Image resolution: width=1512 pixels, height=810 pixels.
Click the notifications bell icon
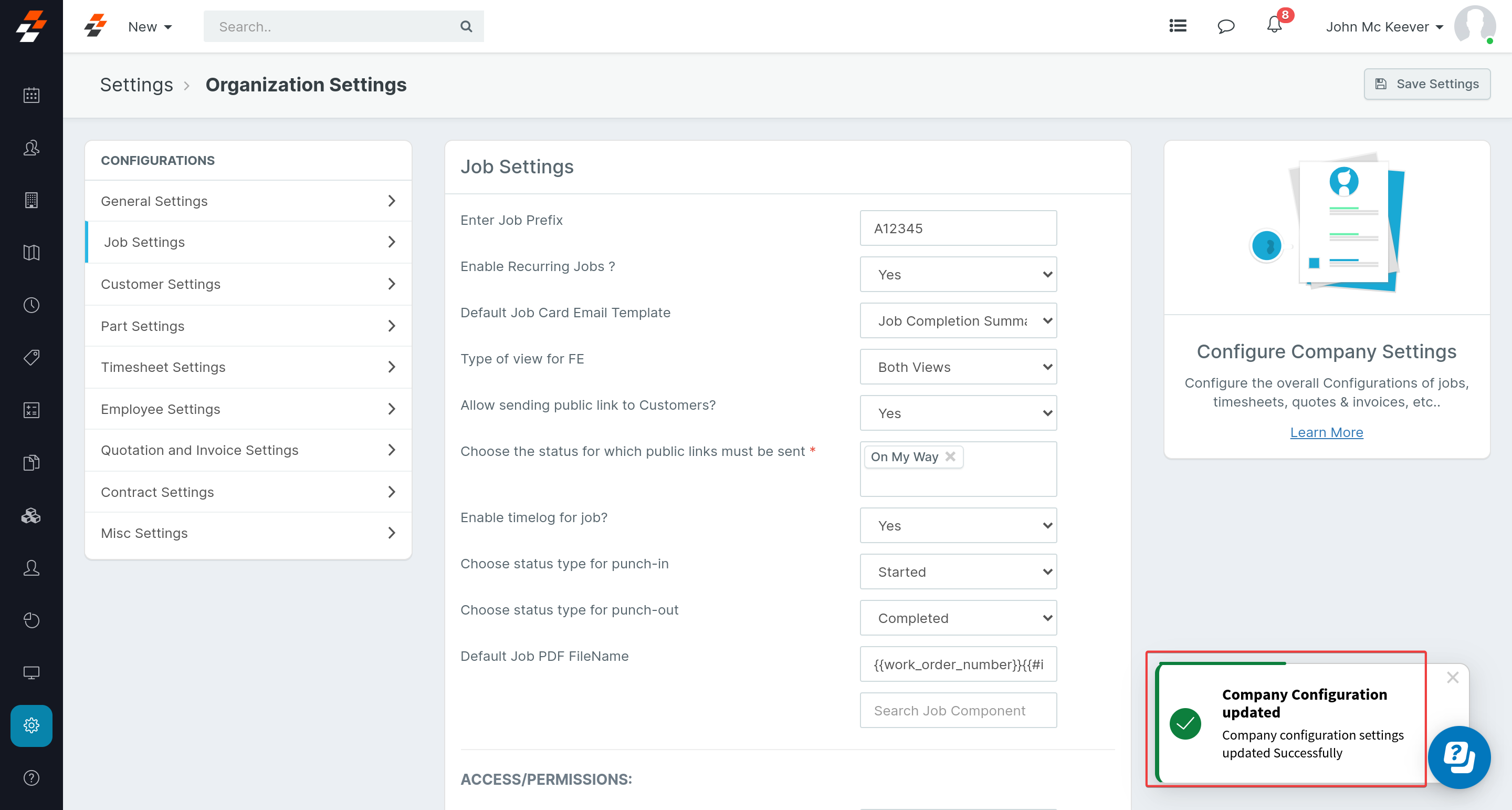coord(1274,26)
